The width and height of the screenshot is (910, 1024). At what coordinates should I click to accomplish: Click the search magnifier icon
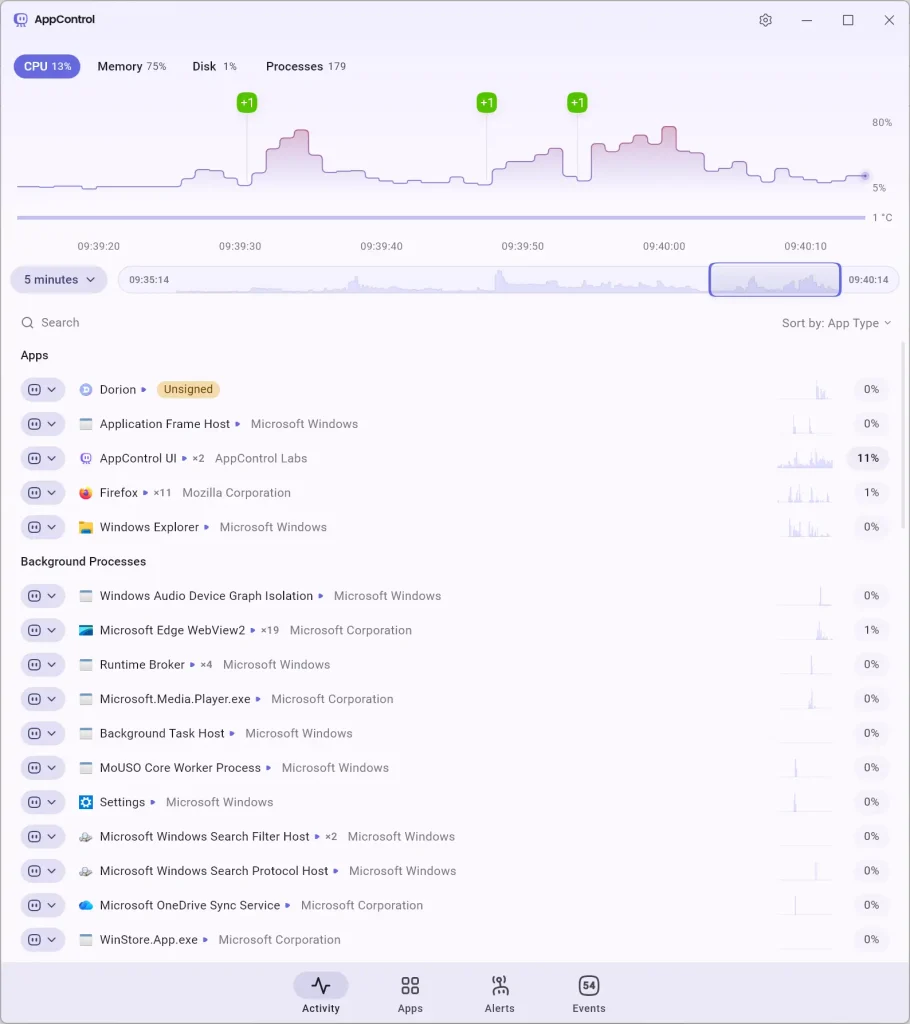[x=28, y=323]
